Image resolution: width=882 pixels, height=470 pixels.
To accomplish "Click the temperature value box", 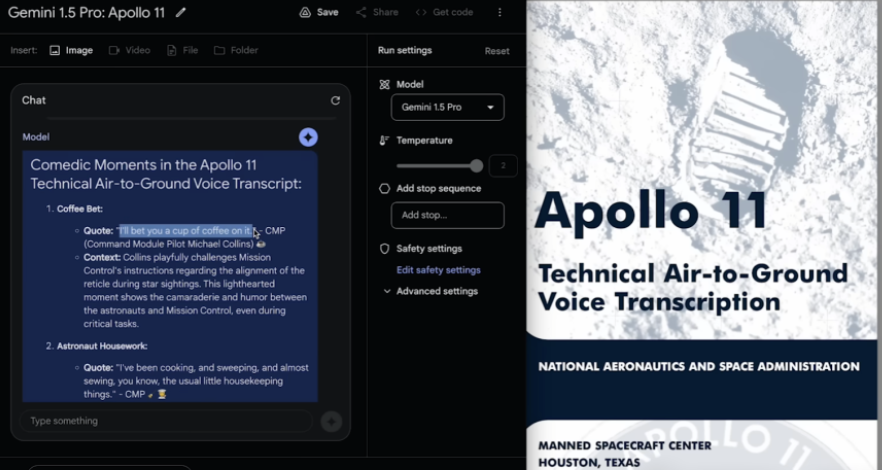I will (503, 166).
